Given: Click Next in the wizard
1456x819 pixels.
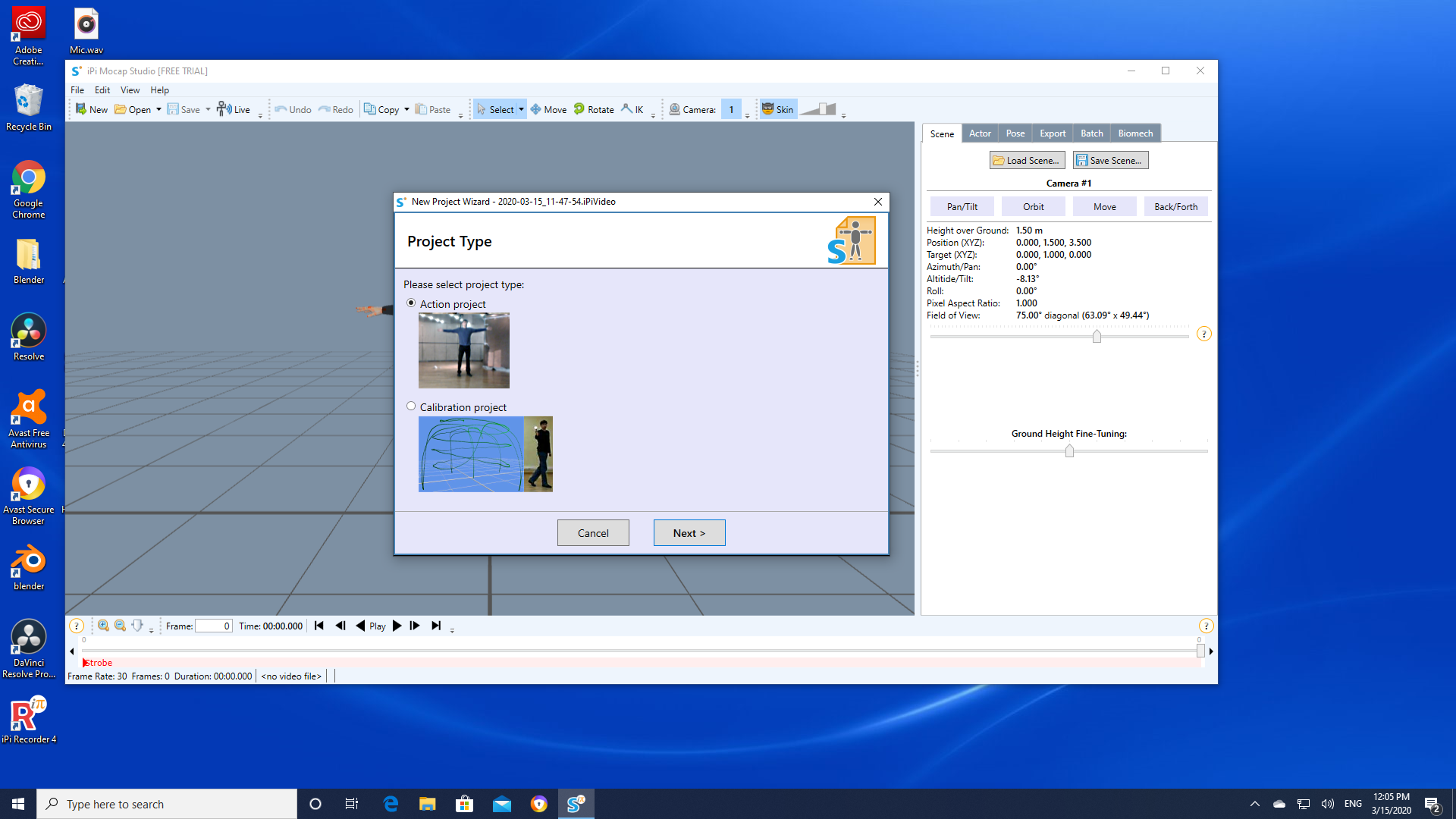Looking at the screenshot, I should coord(689,533).
